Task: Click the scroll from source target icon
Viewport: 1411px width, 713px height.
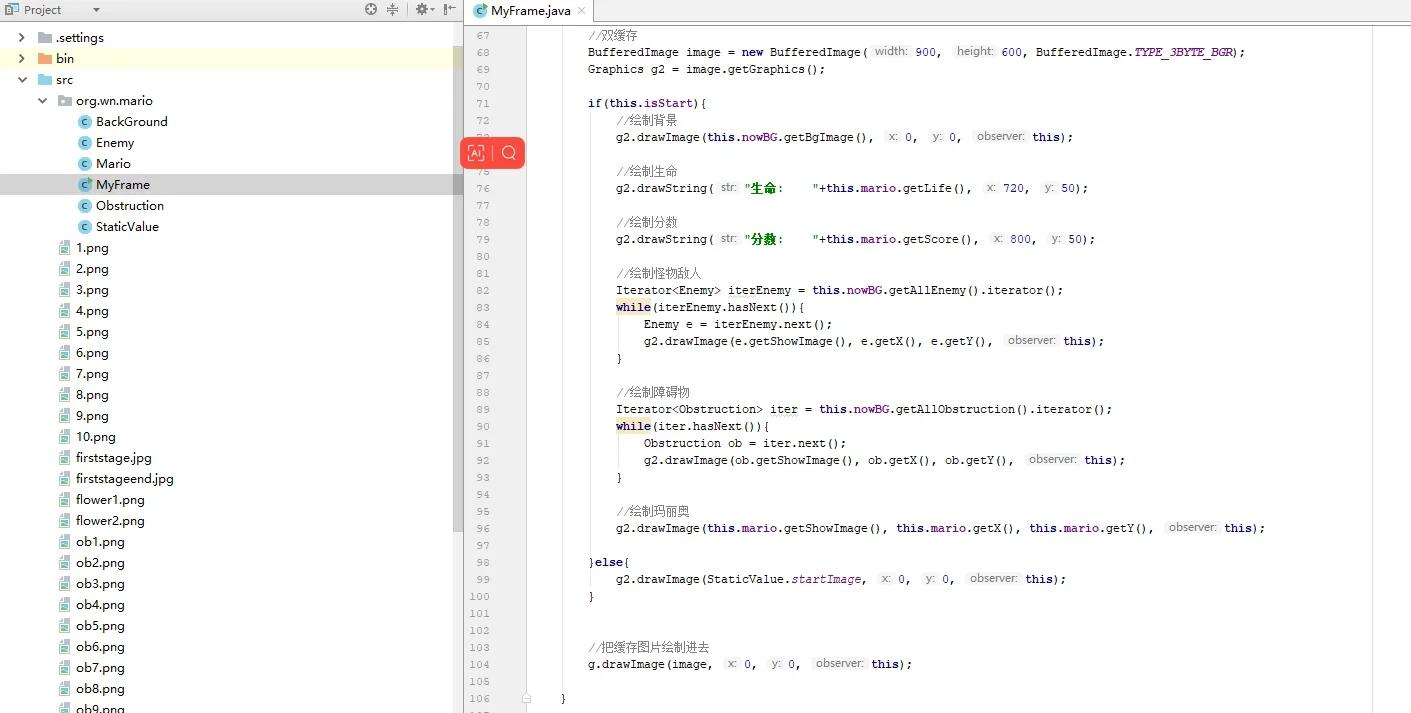Action: click(x=371, y=10)
